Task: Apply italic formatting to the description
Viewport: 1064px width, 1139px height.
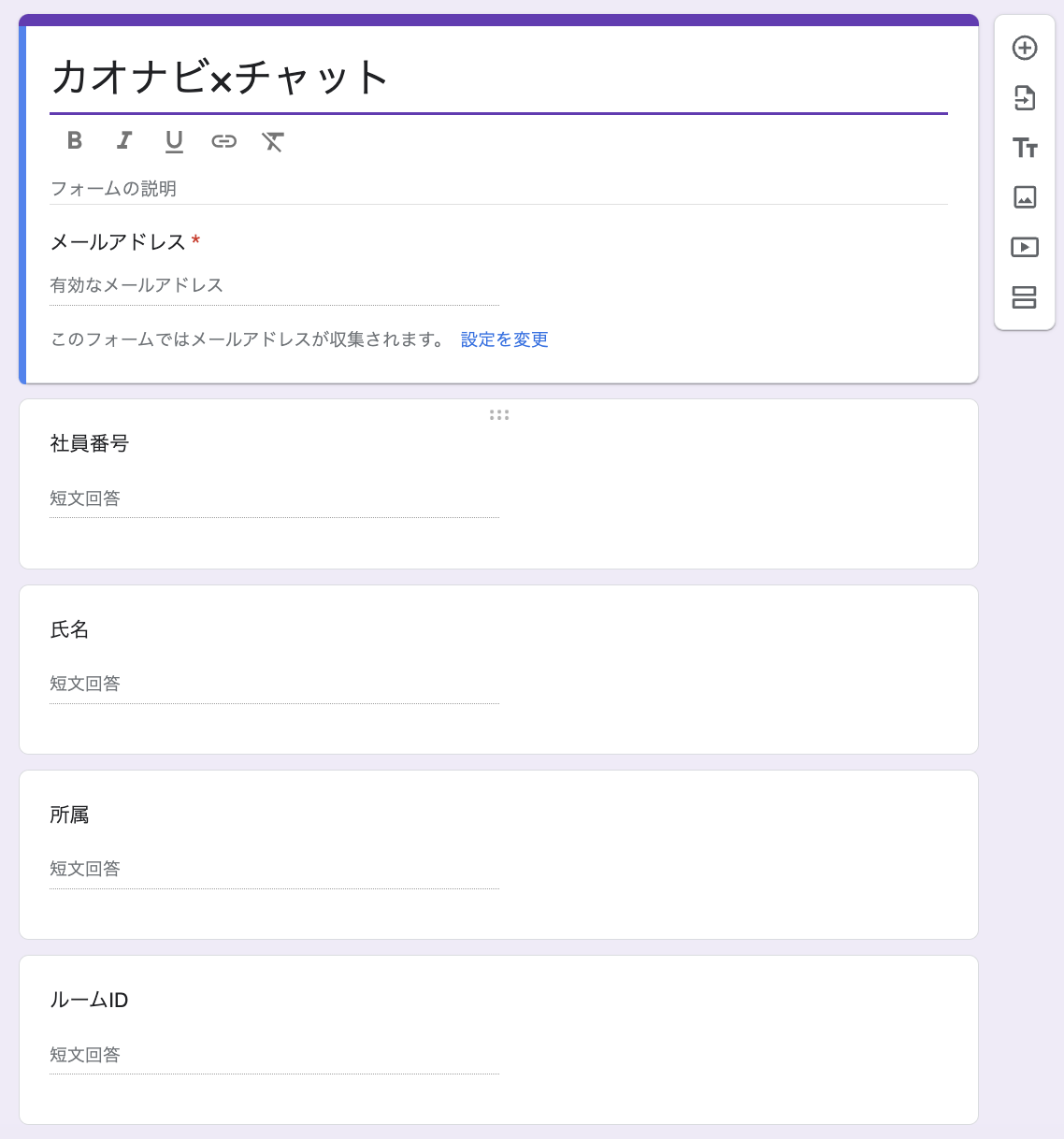Action: (x=124, y=141)
